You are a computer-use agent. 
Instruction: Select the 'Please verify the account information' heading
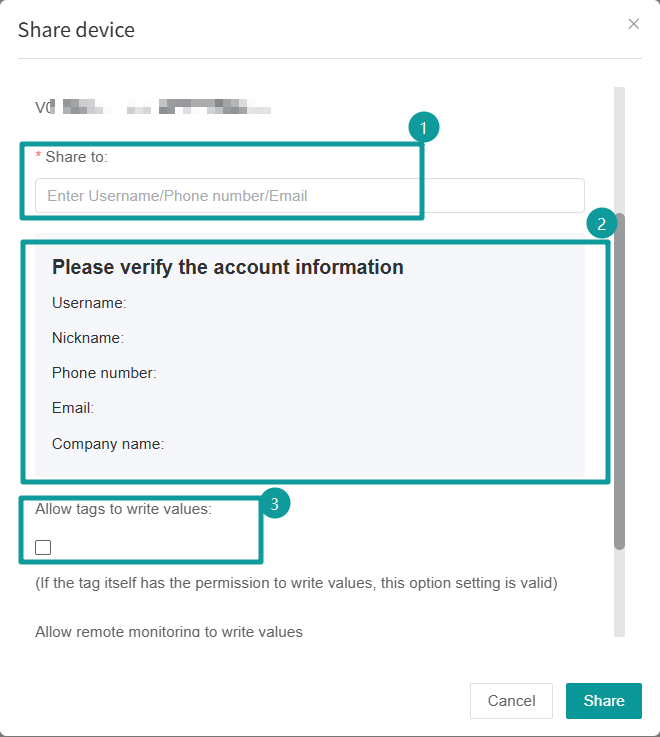[x=228, y=267]
